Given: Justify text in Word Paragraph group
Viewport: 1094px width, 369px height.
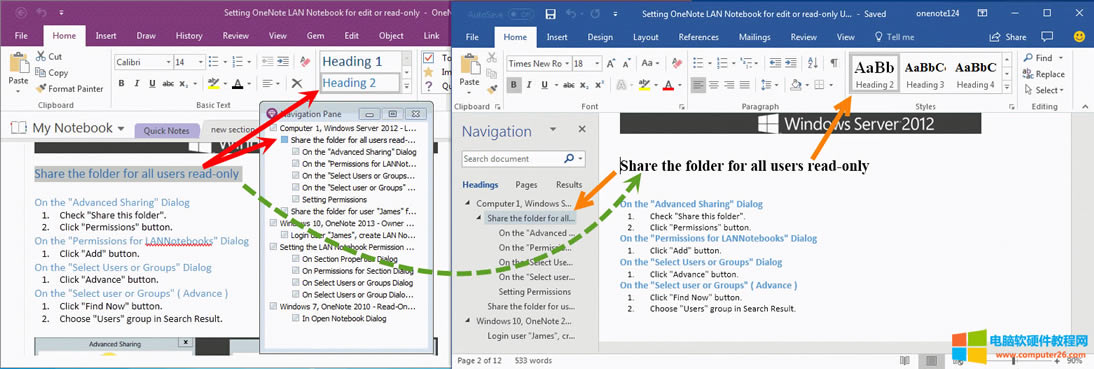Looking at the screenshot, I should point(745,85).
